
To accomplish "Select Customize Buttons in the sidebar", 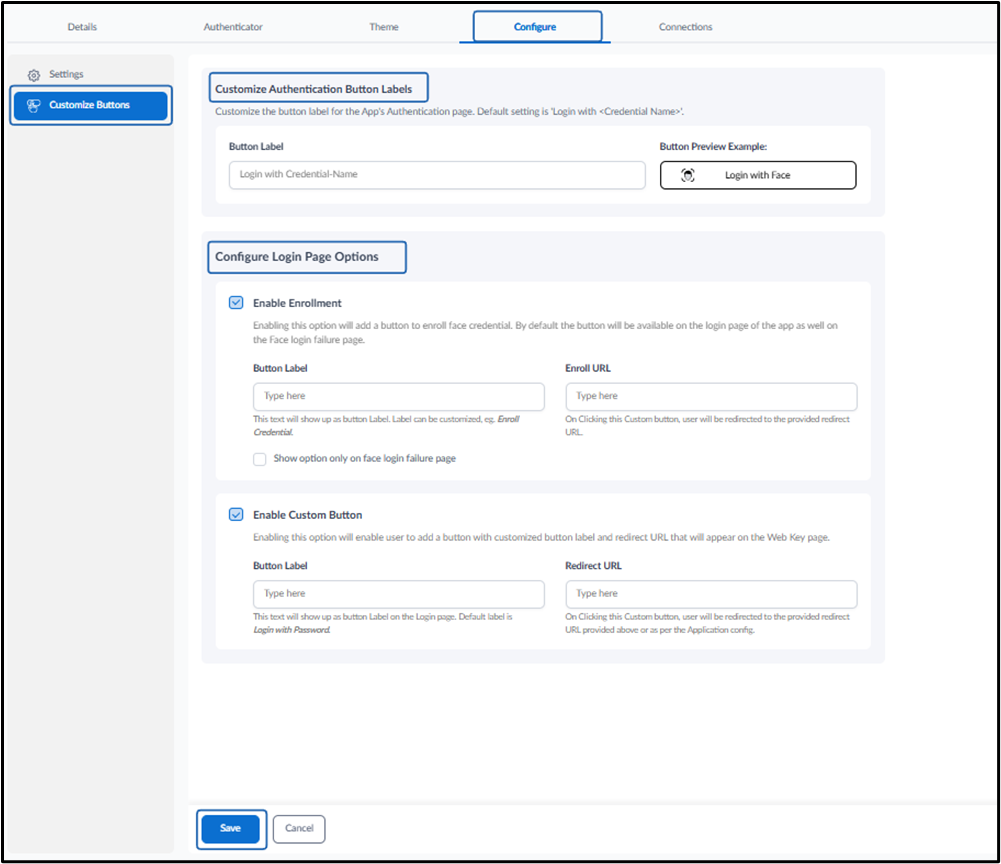I will (91, 105).
